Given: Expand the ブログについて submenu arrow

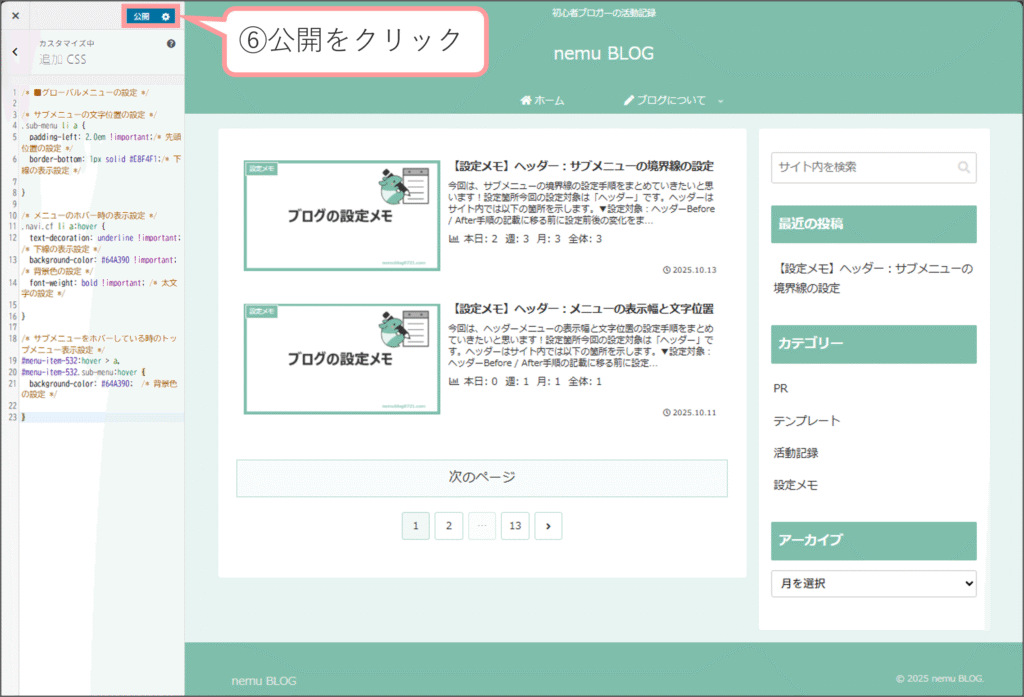Looking at the screenshot, I should (x=720, y=101).
